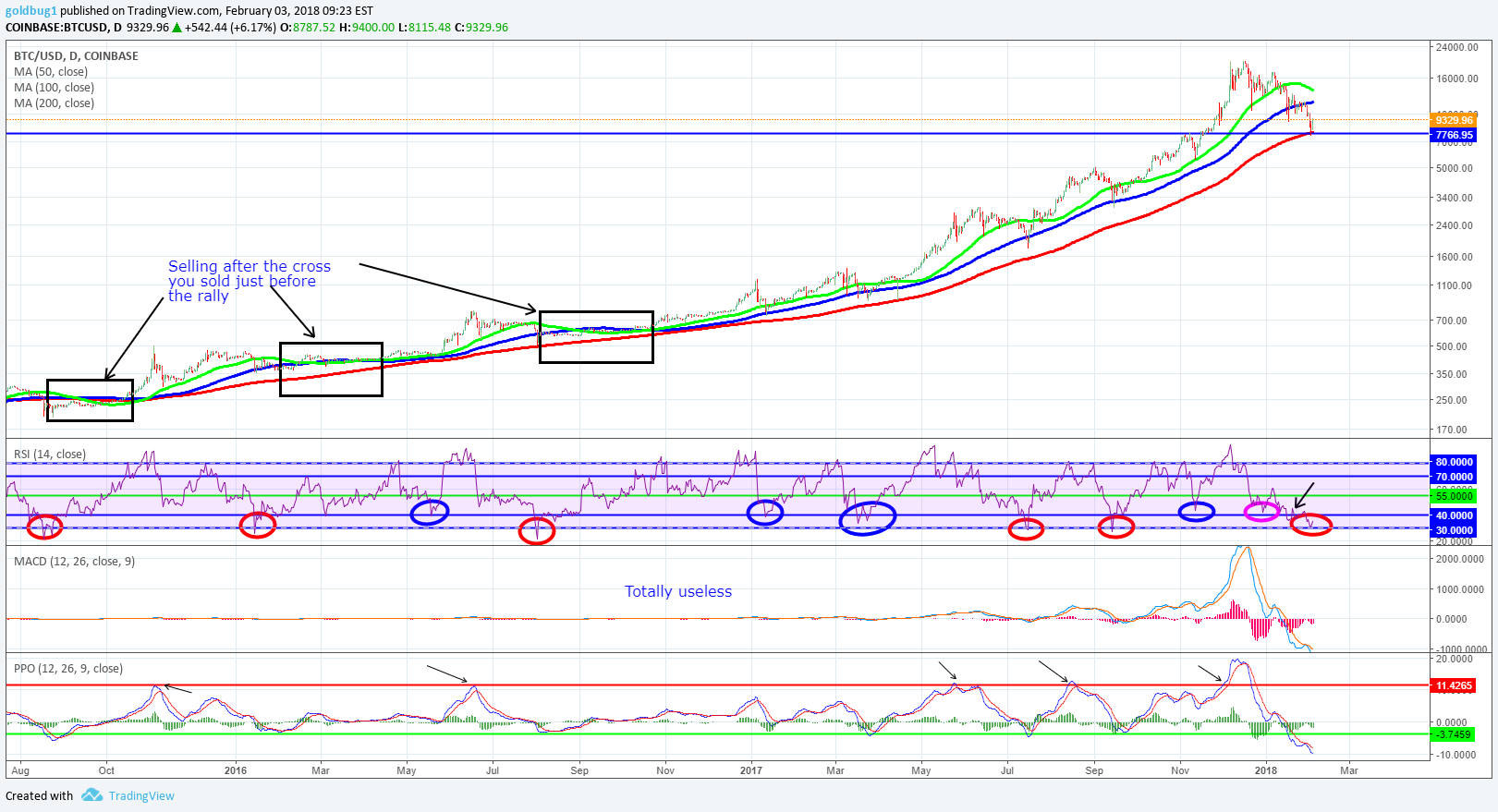Click the green 55.0000 RSI level tag
This screenshot has width=1498, height=812.
click(x=1454, y=496)
